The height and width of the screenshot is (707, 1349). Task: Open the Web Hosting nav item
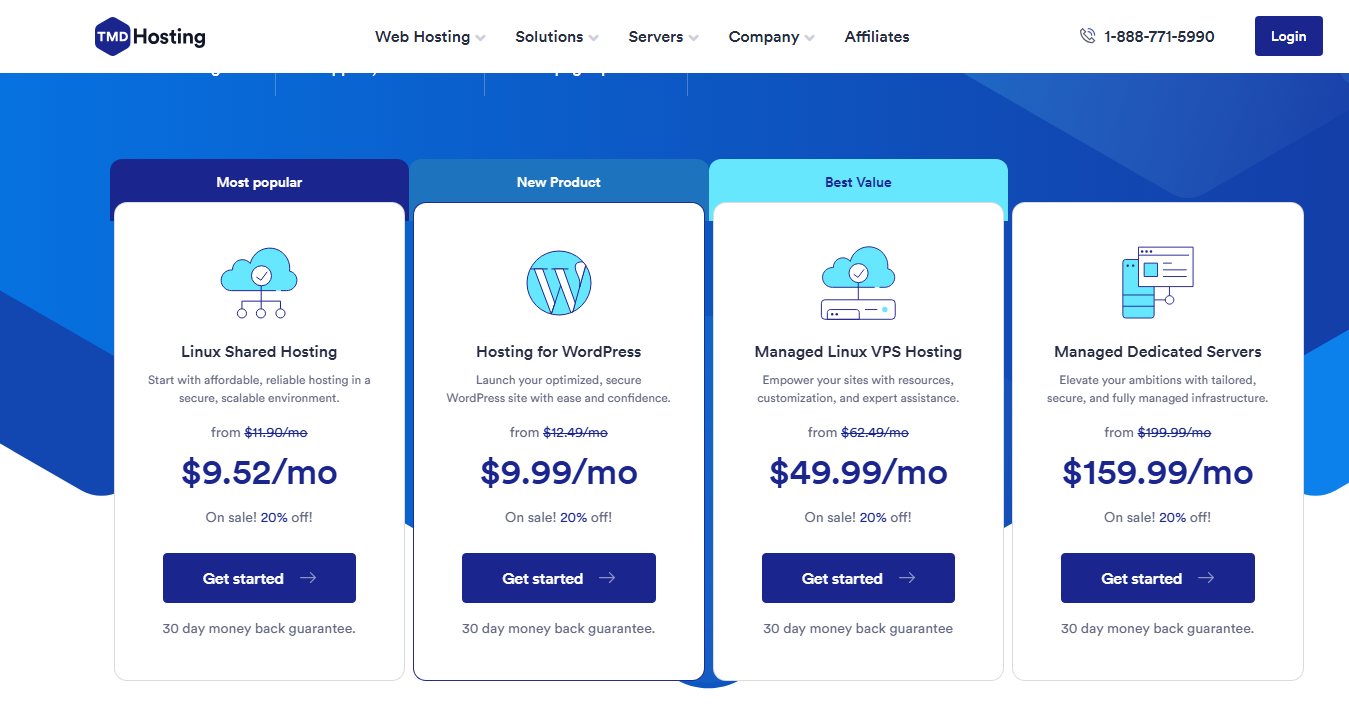click(422, 36)
